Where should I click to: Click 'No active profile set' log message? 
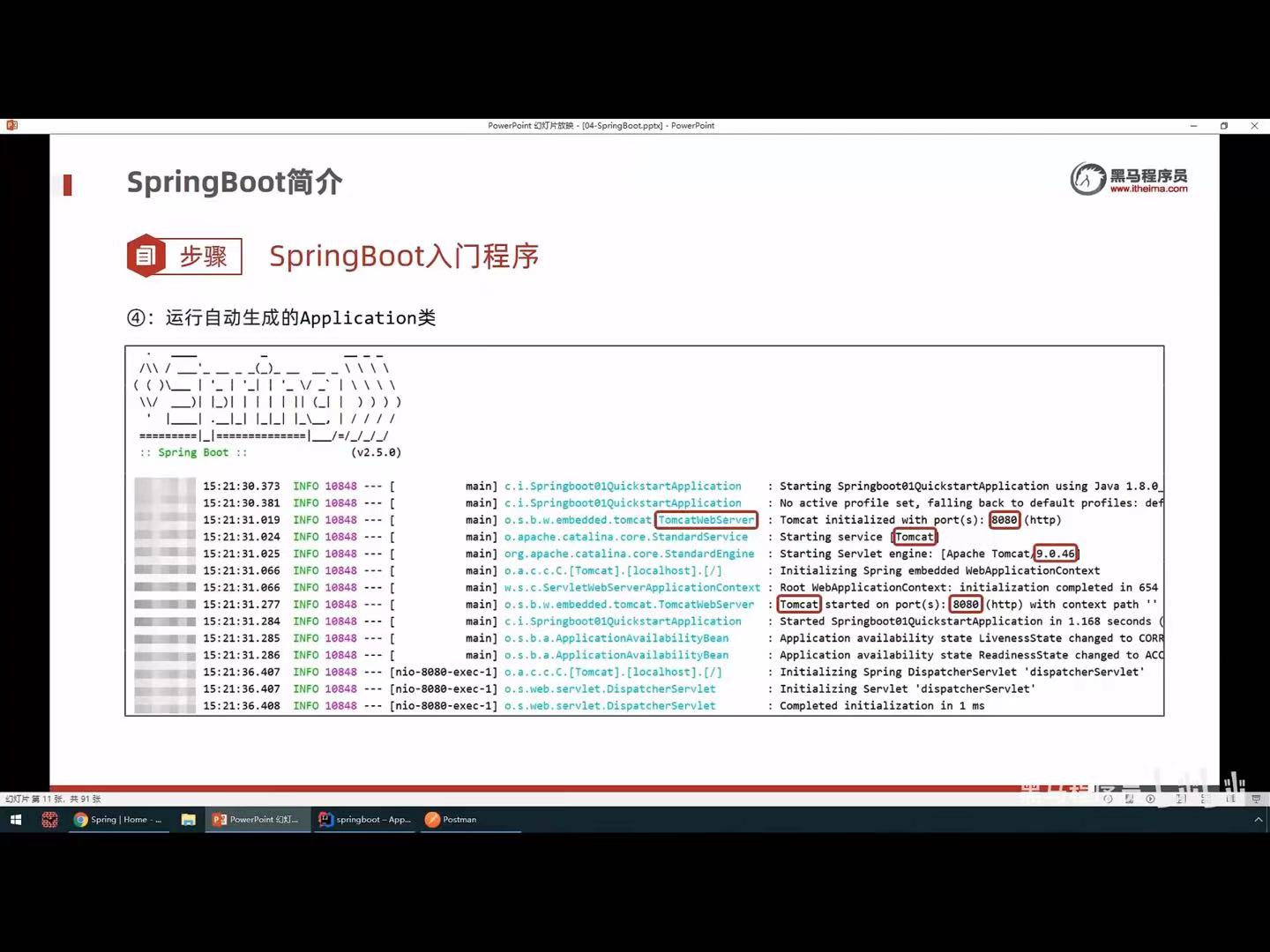[970, 503]
